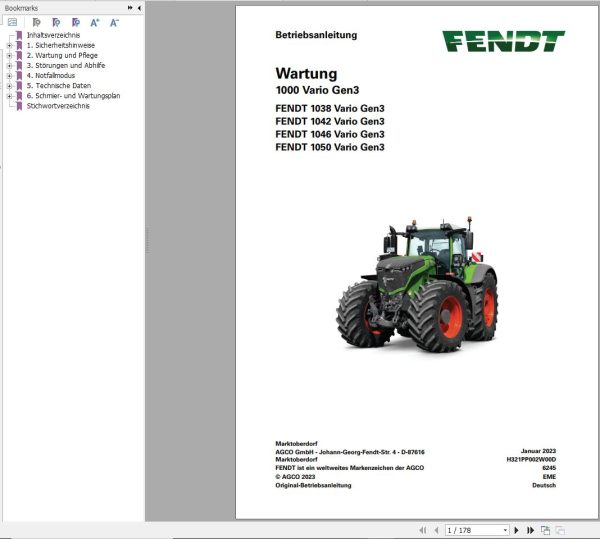This screenshot has height=539, width=600.
Task: Decrease bookmark text size with A-
Action: [114, 23]
